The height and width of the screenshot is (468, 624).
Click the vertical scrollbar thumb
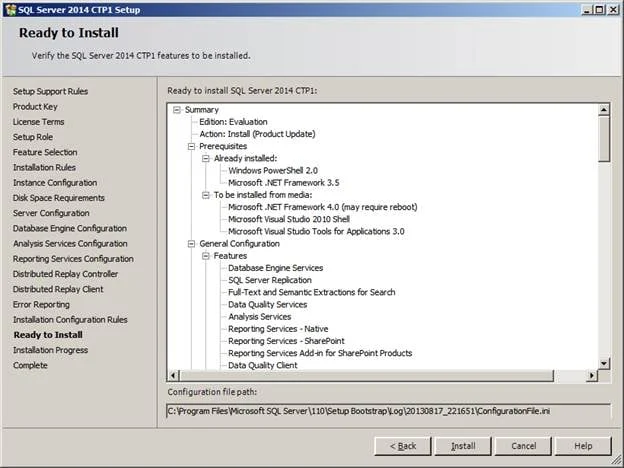pos(604,138)
